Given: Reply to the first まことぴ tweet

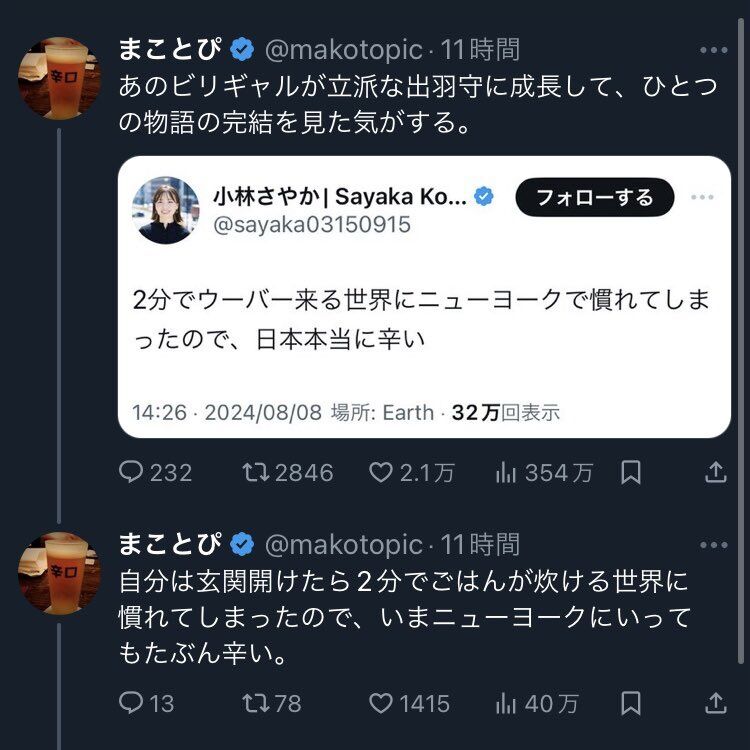Looking at the screenshot, I should 132,472.
